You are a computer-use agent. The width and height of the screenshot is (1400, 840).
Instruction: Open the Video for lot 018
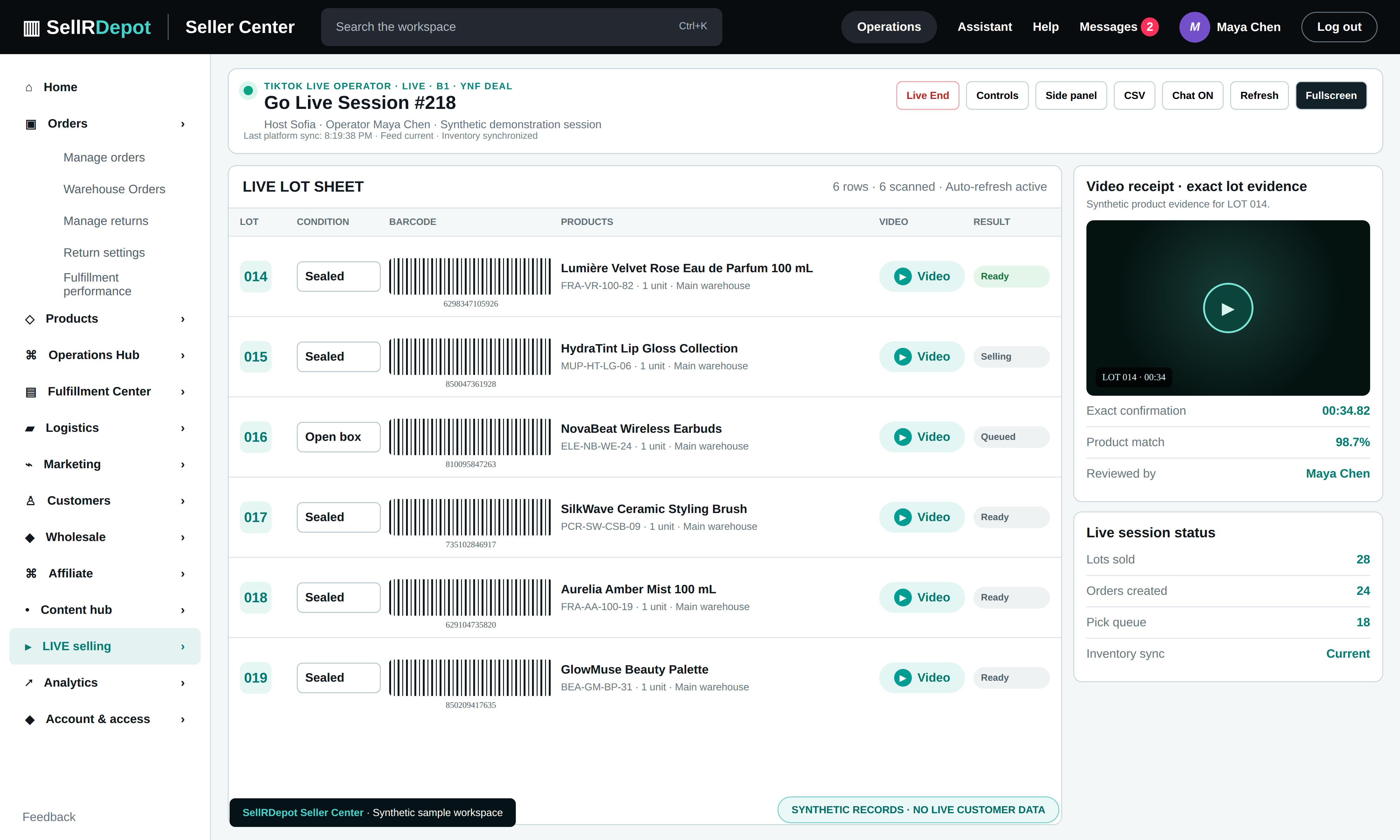921,598
